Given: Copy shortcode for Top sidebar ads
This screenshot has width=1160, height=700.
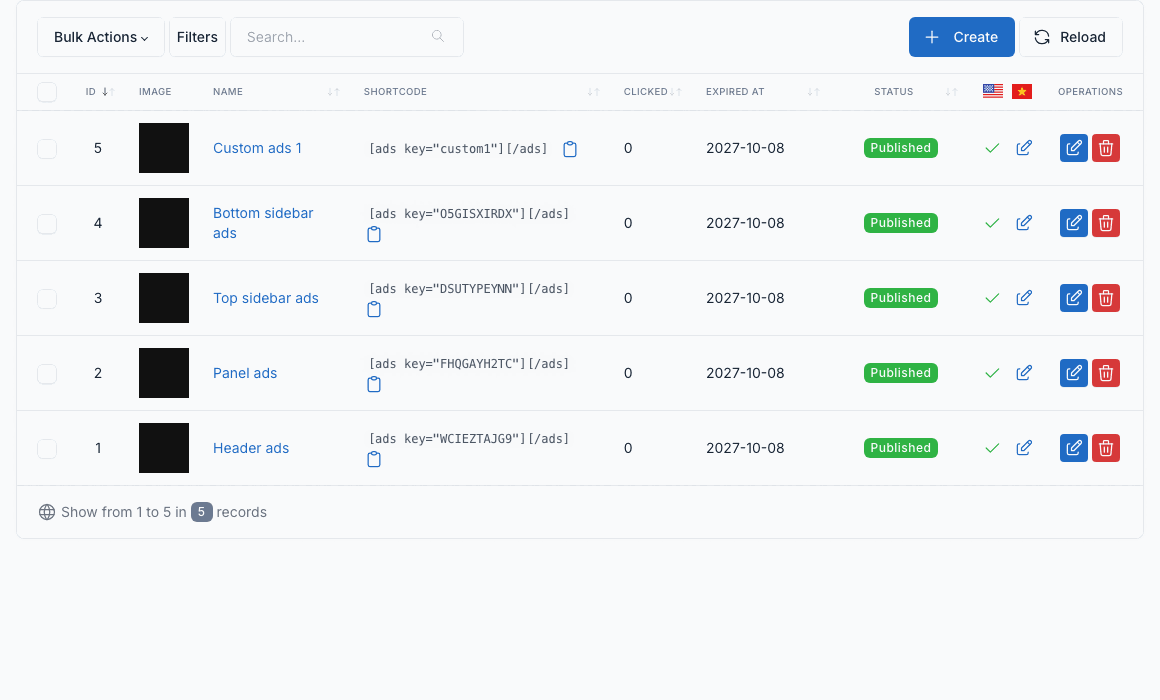Looking at the screenshot, I should [x=374, y=309].
